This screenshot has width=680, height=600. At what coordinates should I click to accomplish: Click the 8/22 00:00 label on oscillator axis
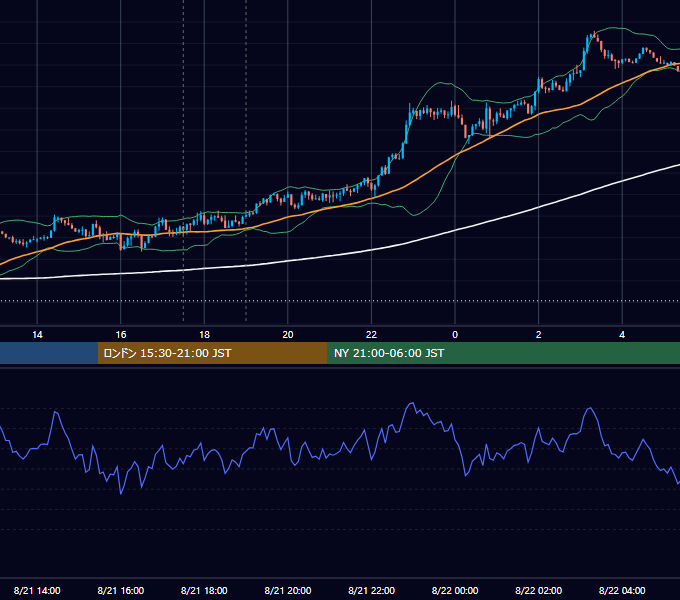coord(455,590)
